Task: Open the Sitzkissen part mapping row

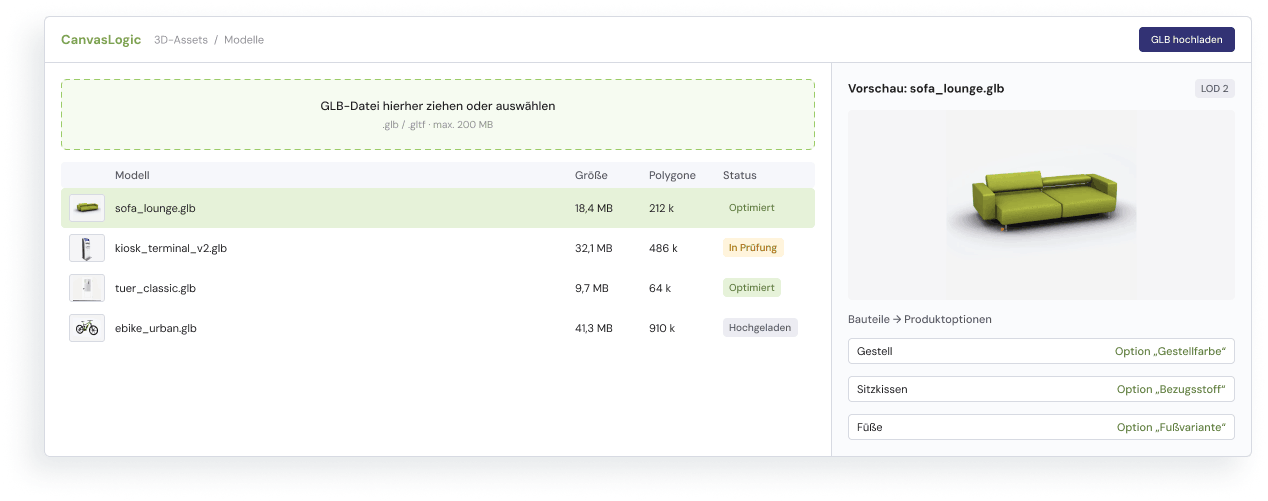Action: [1041, 390]
